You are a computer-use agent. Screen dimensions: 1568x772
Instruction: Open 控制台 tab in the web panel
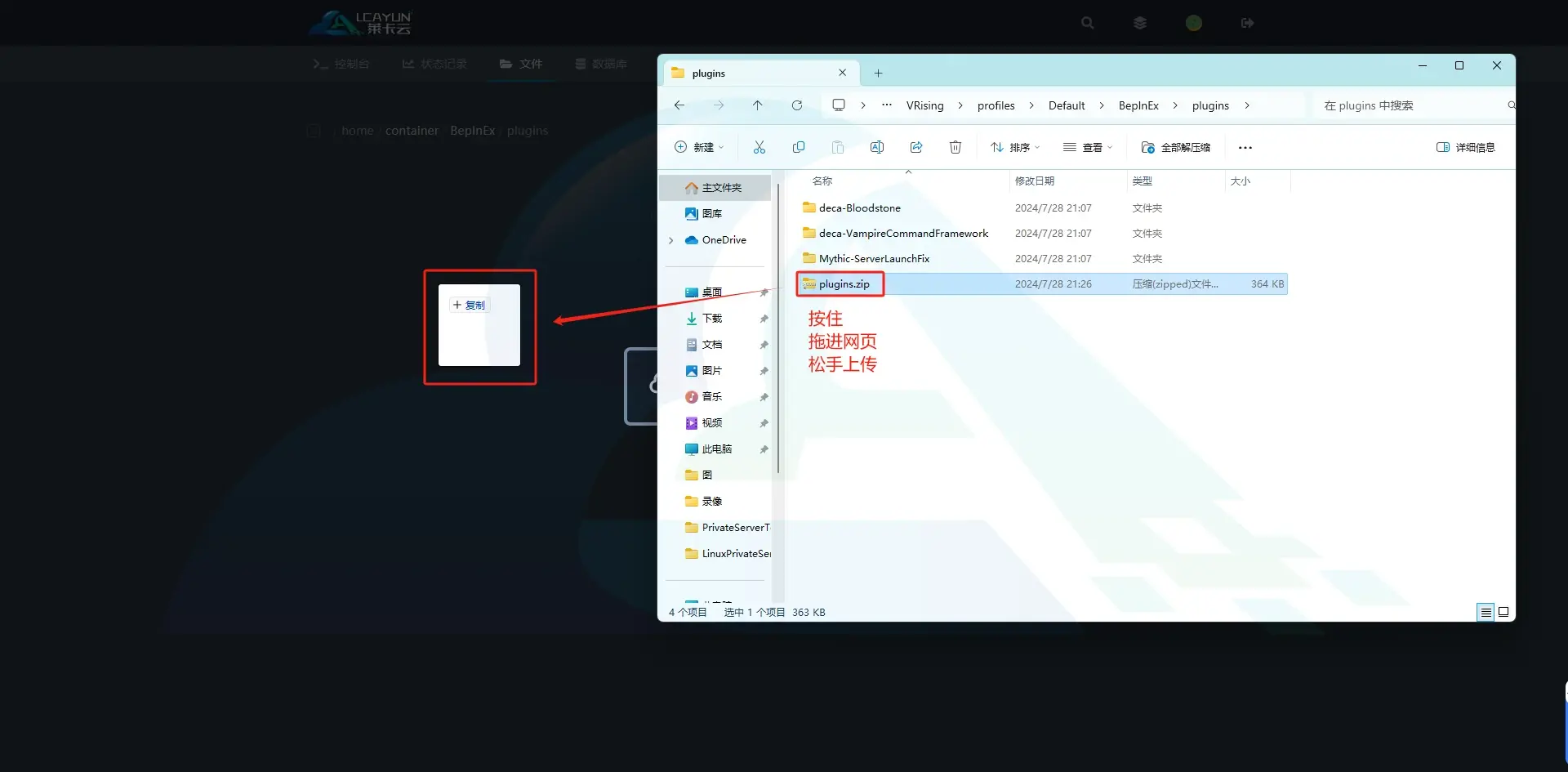(341, 64)
